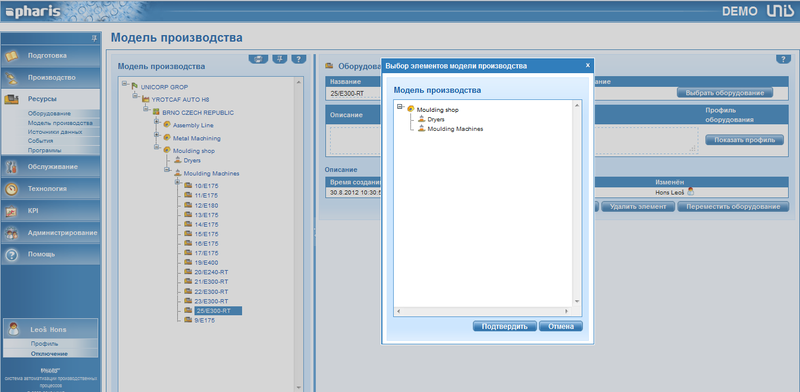The height and width of the screenshot is (392, 800).
Task: Pin the sidebar using the pin icon
Action: pyautogui.click(x=94, y=38)
